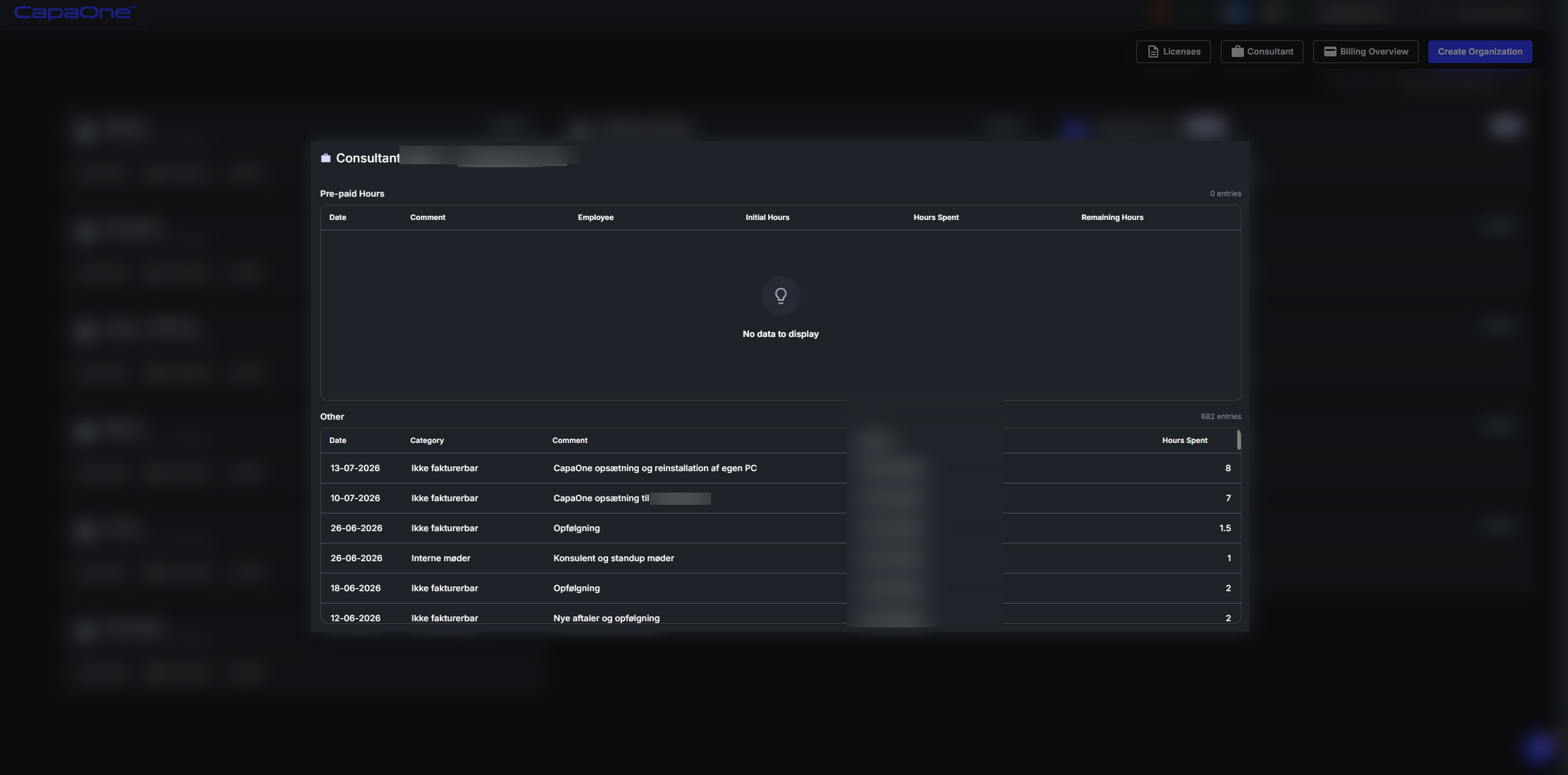The image size is (1568, 775).
Task: Open the Consultant button in header
Action: 1262,51
